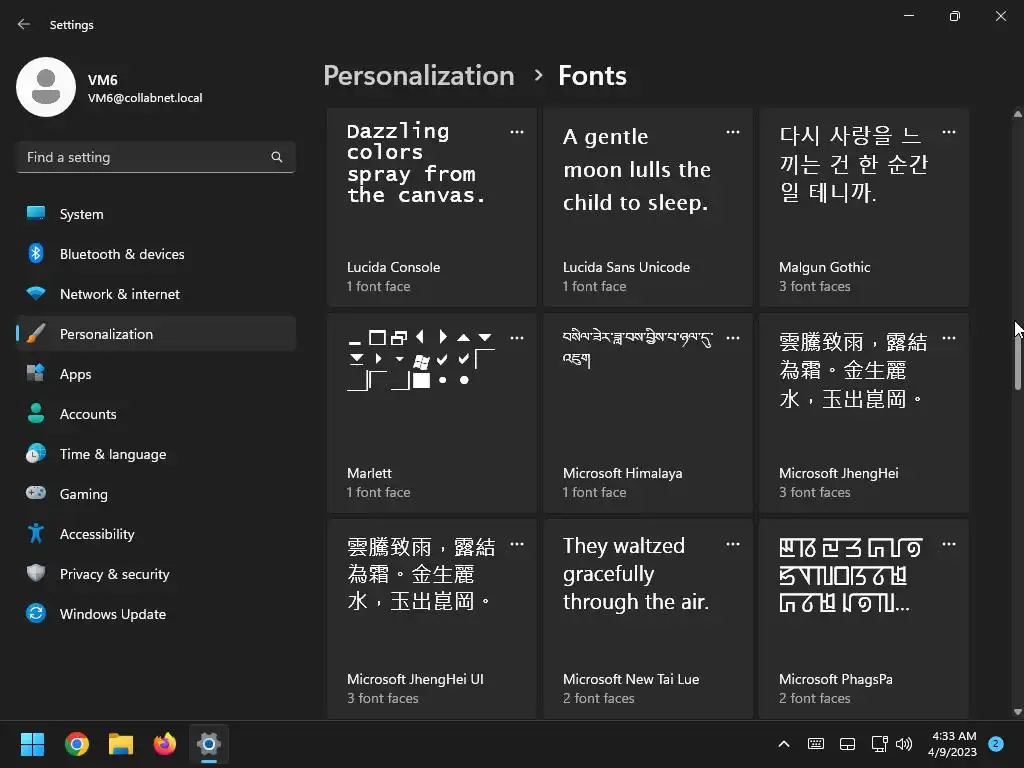Image resolution: width=1024 pixels, height=768 pixels.
Task: Select the Accessibility figure icon
Action: [x=36, y=534]
